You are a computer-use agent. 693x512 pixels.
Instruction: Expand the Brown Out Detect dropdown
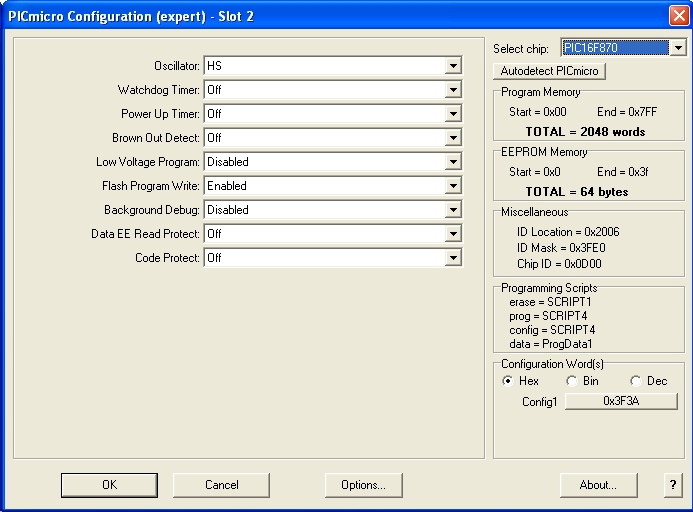(x=333, y=138)
